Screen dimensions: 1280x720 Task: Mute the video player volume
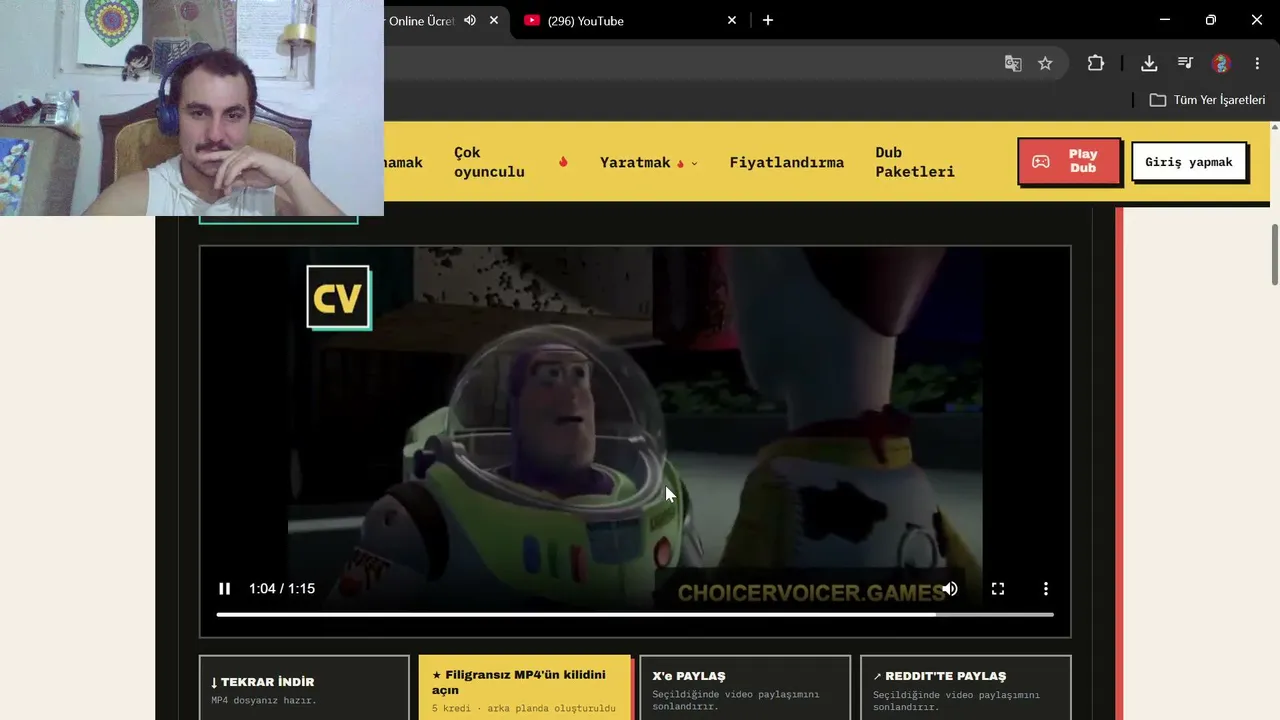(950, 589)
